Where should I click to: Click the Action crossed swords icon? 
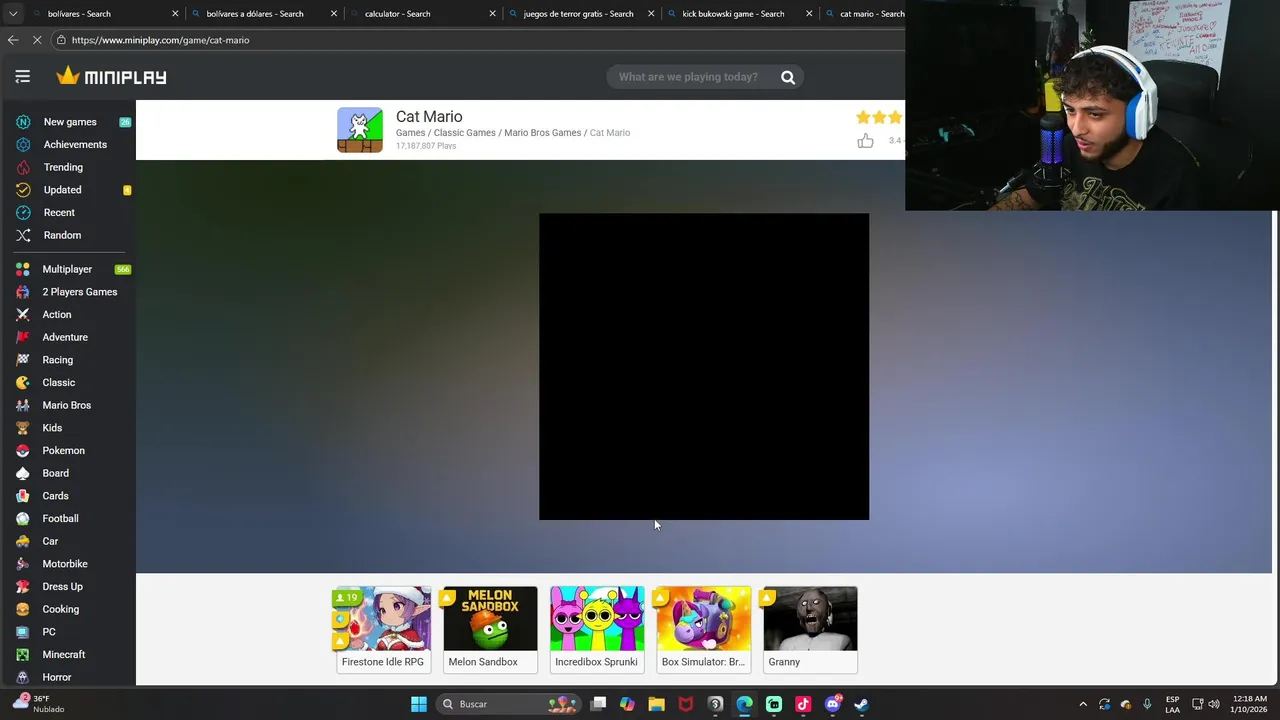click(x=23, y=315)
